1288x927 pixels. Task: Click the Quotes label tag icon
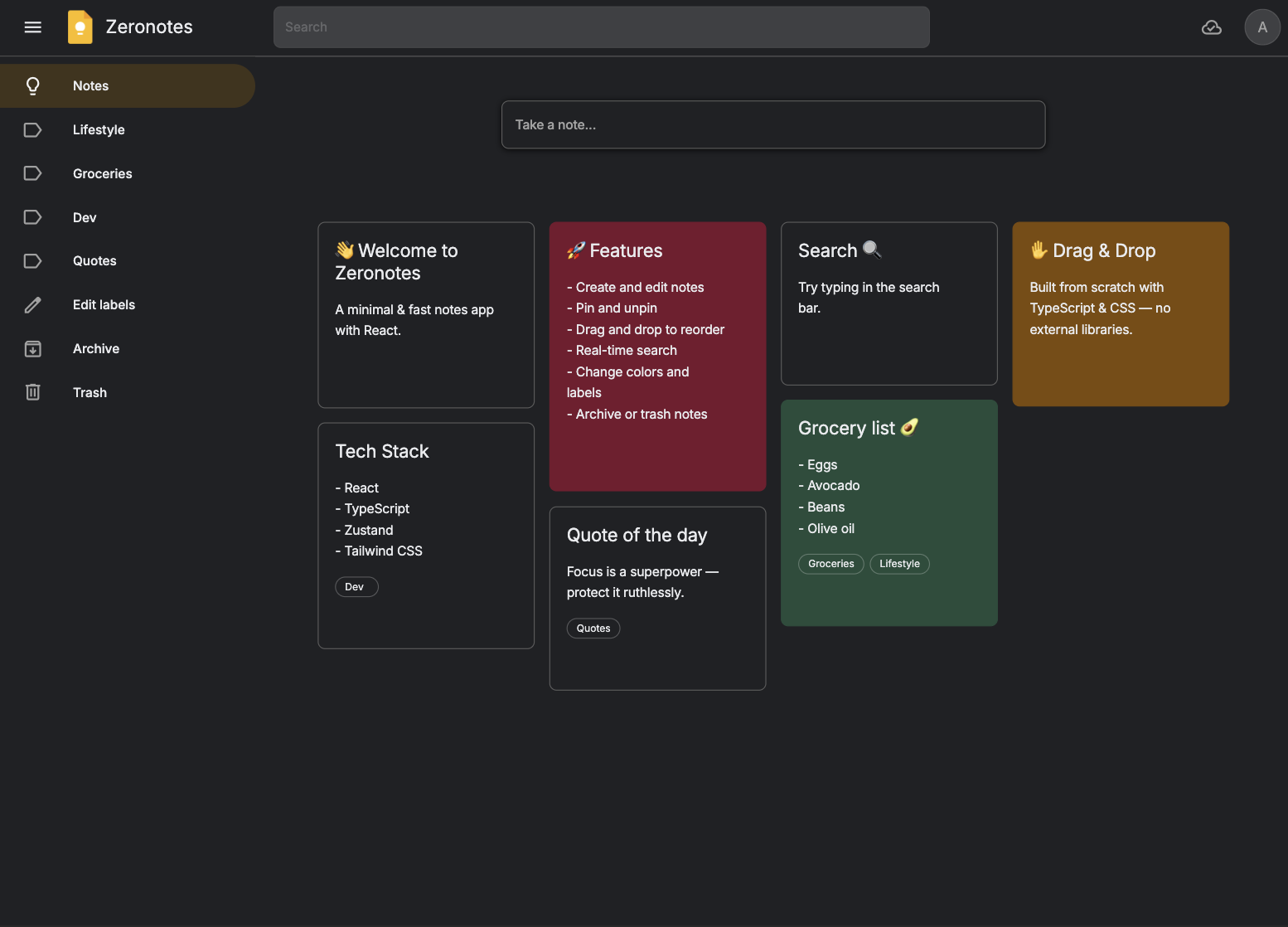click(x=33, y=261)
